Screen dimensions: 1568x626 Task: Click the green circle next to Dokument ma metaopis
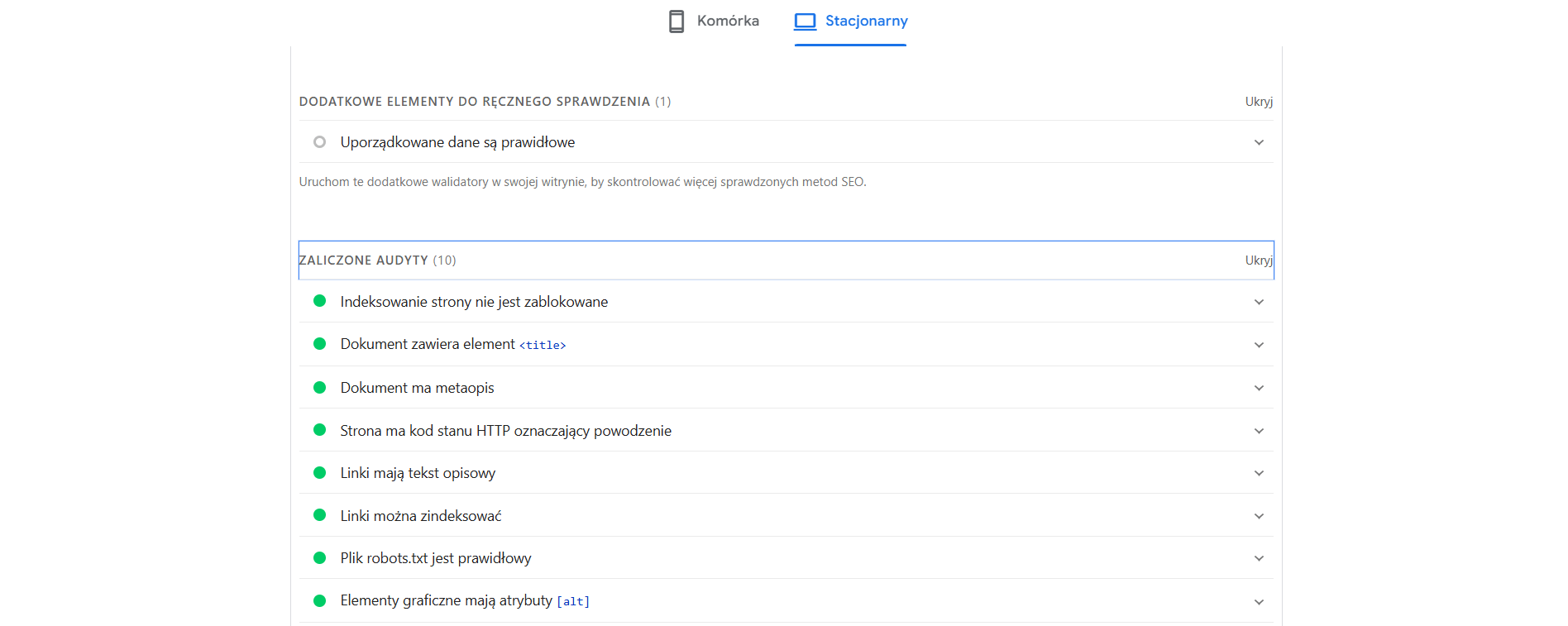pos(320,387)
